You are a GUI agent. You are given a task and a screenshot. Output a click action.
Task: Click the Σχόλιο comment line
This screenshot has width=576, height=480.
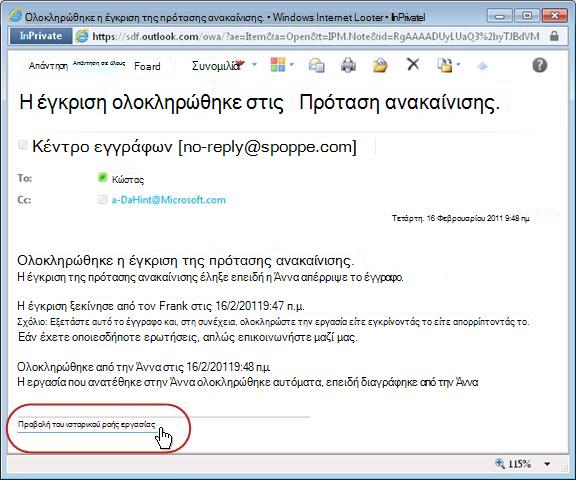click(273, 322)
